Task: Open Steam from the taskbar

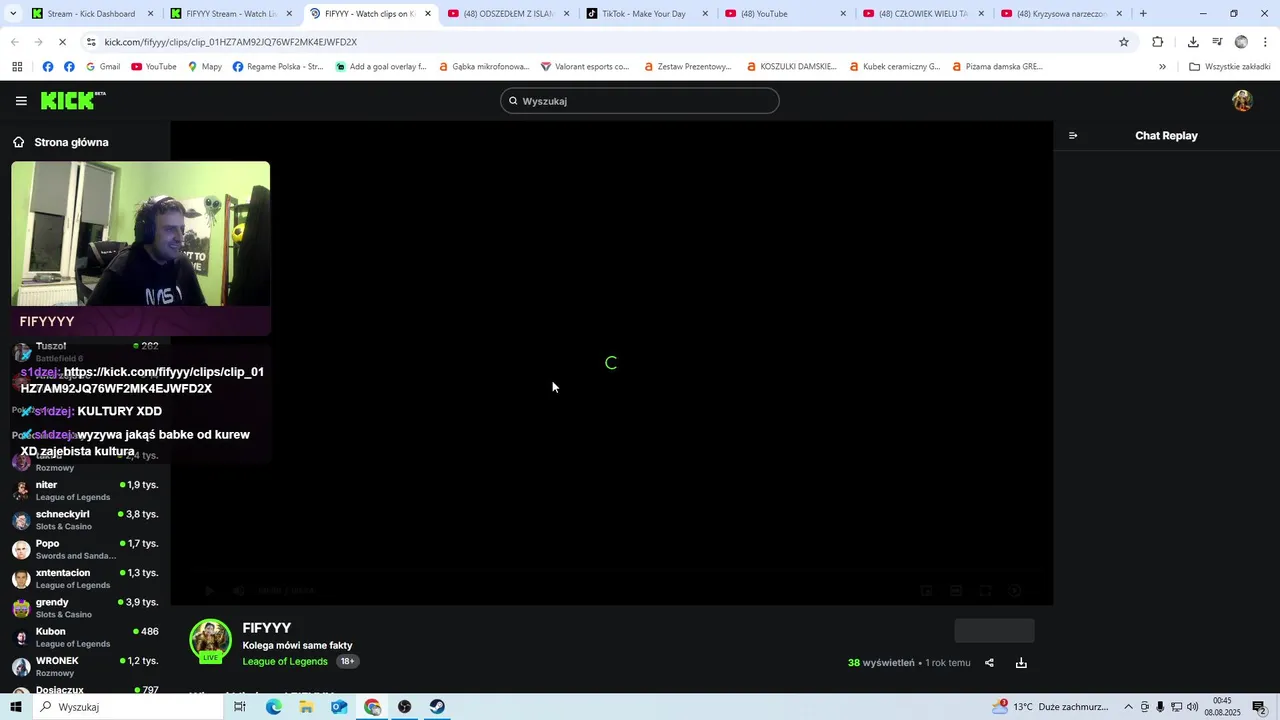Action: (x=437, y=707)
